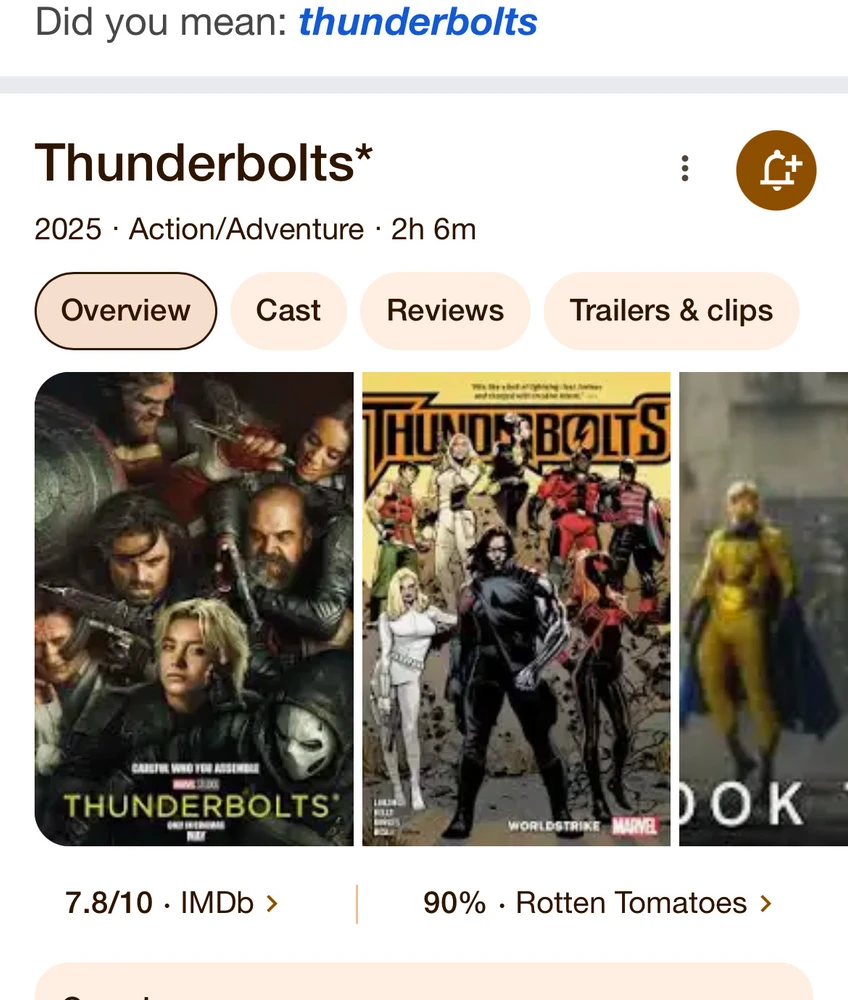Click the chevron arrow beside IMDb
848x1000 pixels.
coord(272,904)
